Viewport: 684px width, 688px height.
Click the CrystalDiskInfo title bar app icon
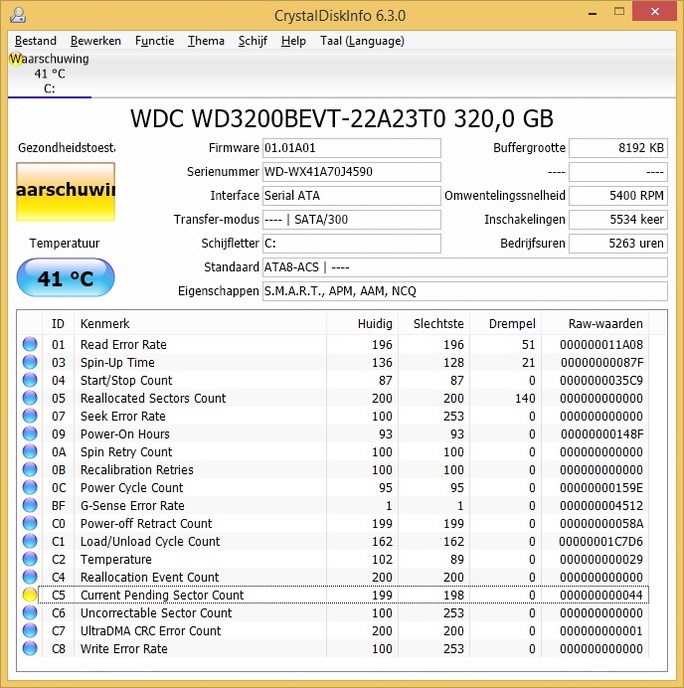[18, 14]
